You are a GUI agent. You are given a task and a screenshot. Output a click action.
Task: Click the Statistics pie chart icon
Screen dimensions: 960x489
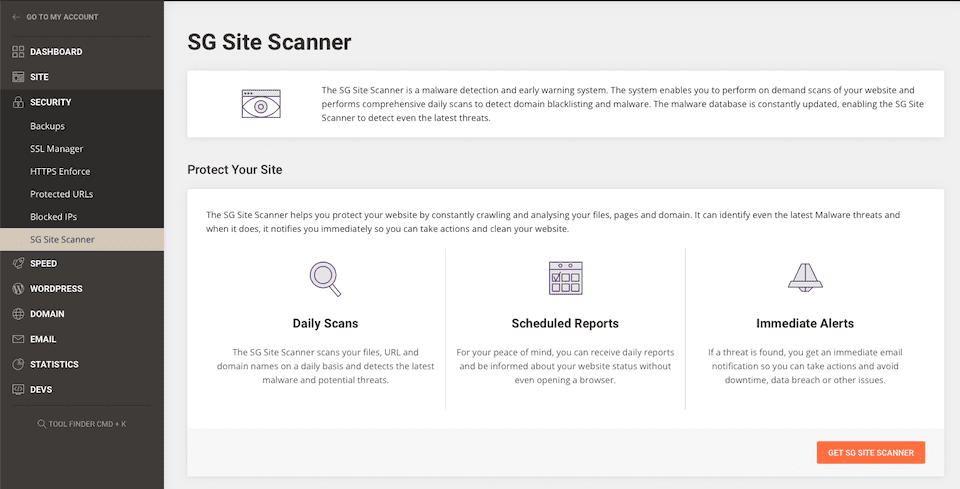(x=18, y=364)
